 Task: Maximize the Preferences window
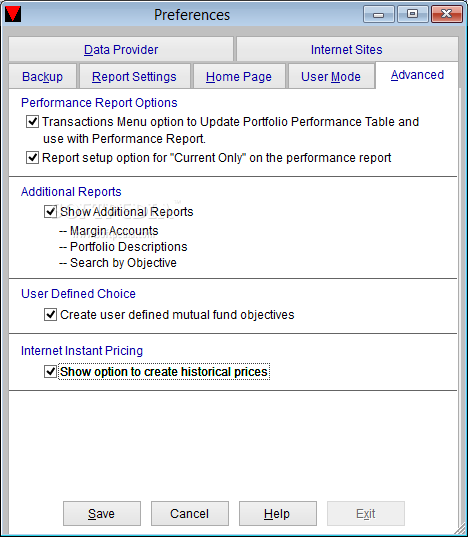[413, 14]
